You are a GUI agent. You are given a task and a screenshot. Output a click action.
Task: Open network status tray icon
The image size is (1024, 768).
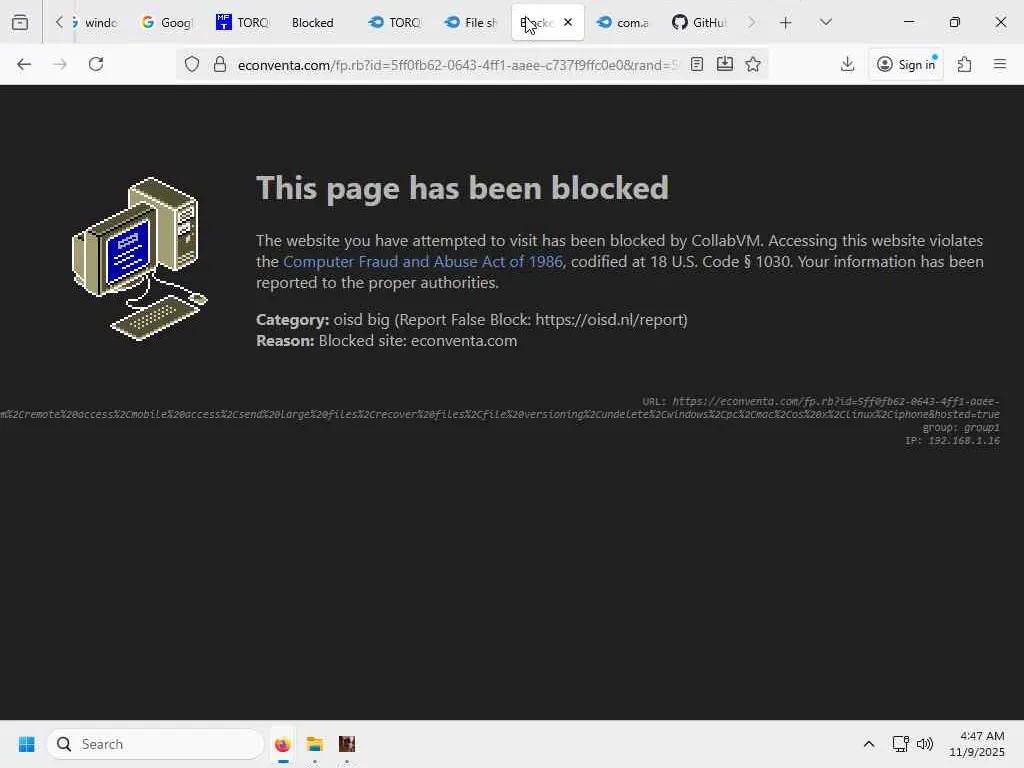901,744
